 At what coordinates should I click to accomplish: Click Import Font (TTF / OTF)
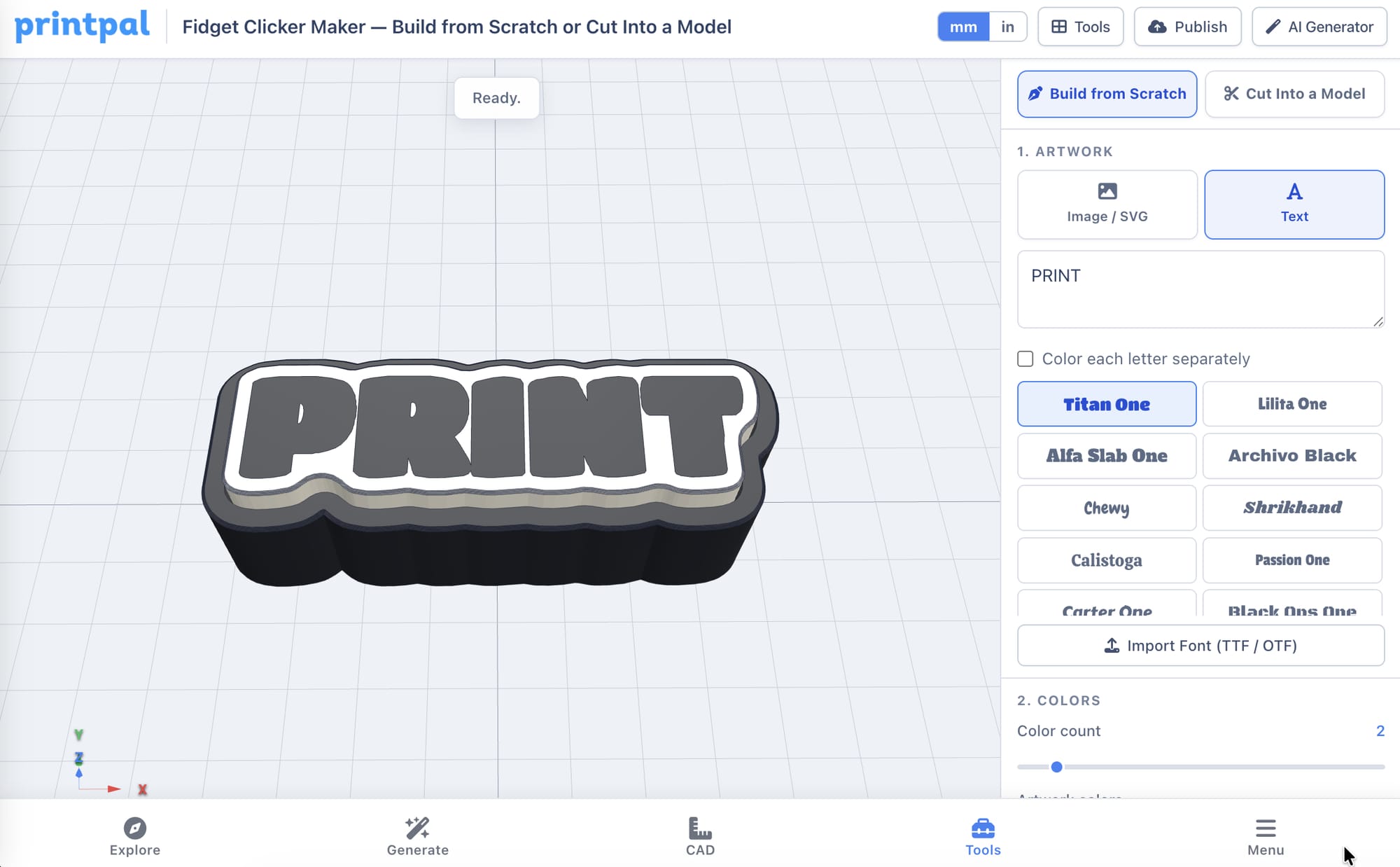(1200, 646)
